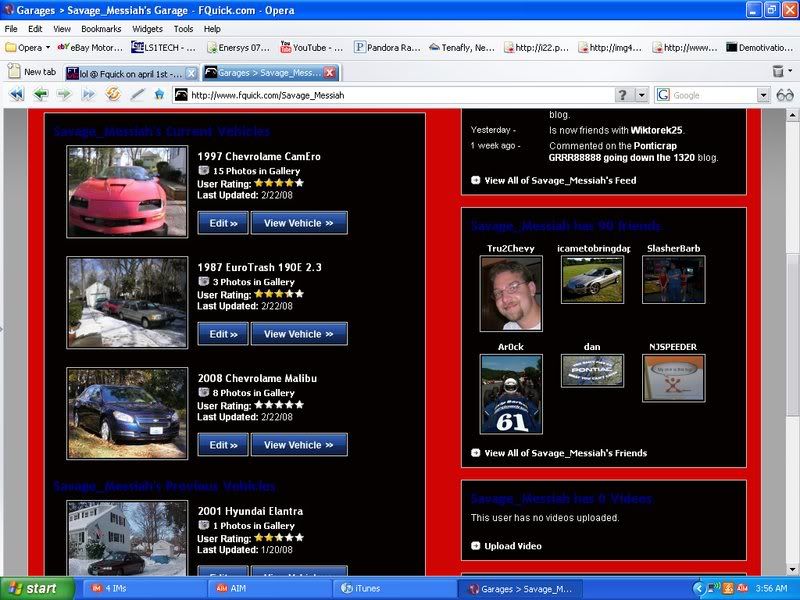Open the Edit menu
Viewport: 800px width, 600px height.
point(35,29)
